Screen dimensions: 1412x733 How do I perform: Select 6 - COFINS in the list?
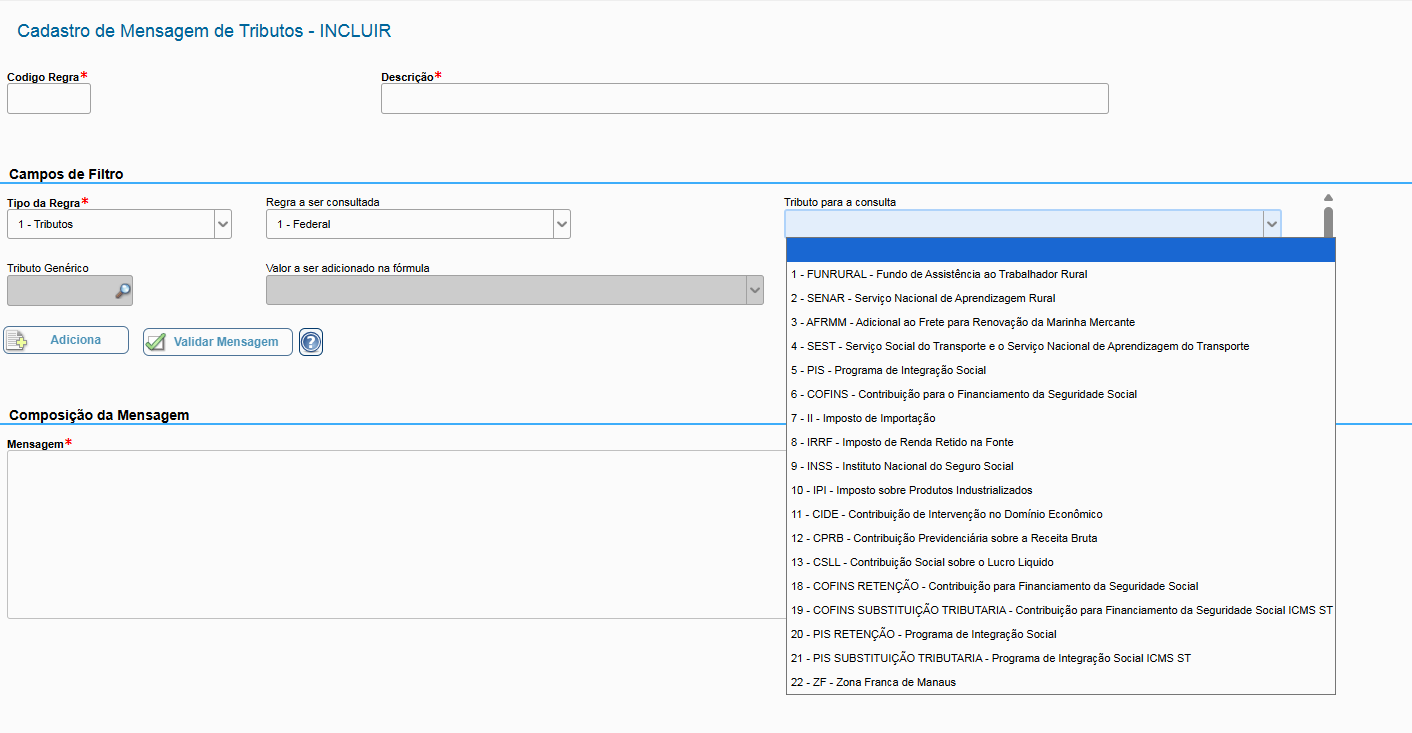(x=963, y=394)
